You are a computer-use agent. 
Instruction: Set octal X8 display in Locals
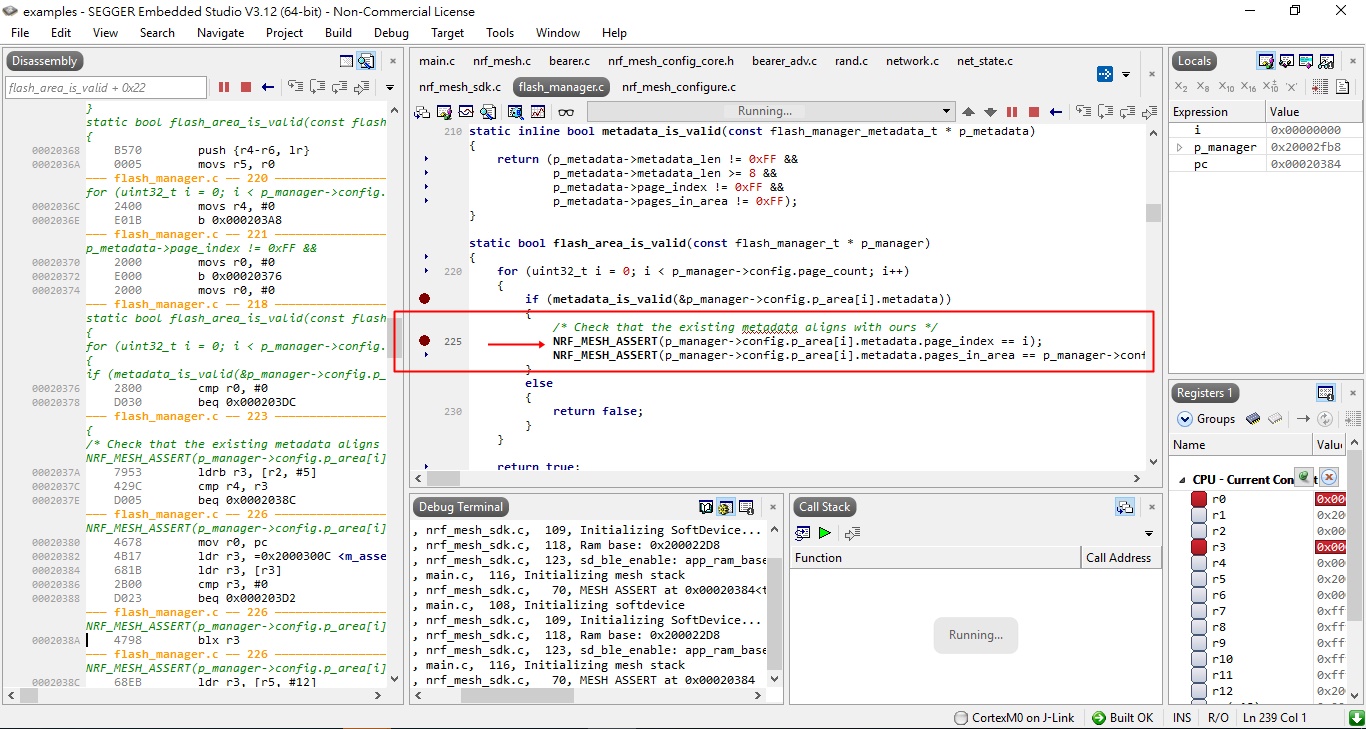(1204, 87)
